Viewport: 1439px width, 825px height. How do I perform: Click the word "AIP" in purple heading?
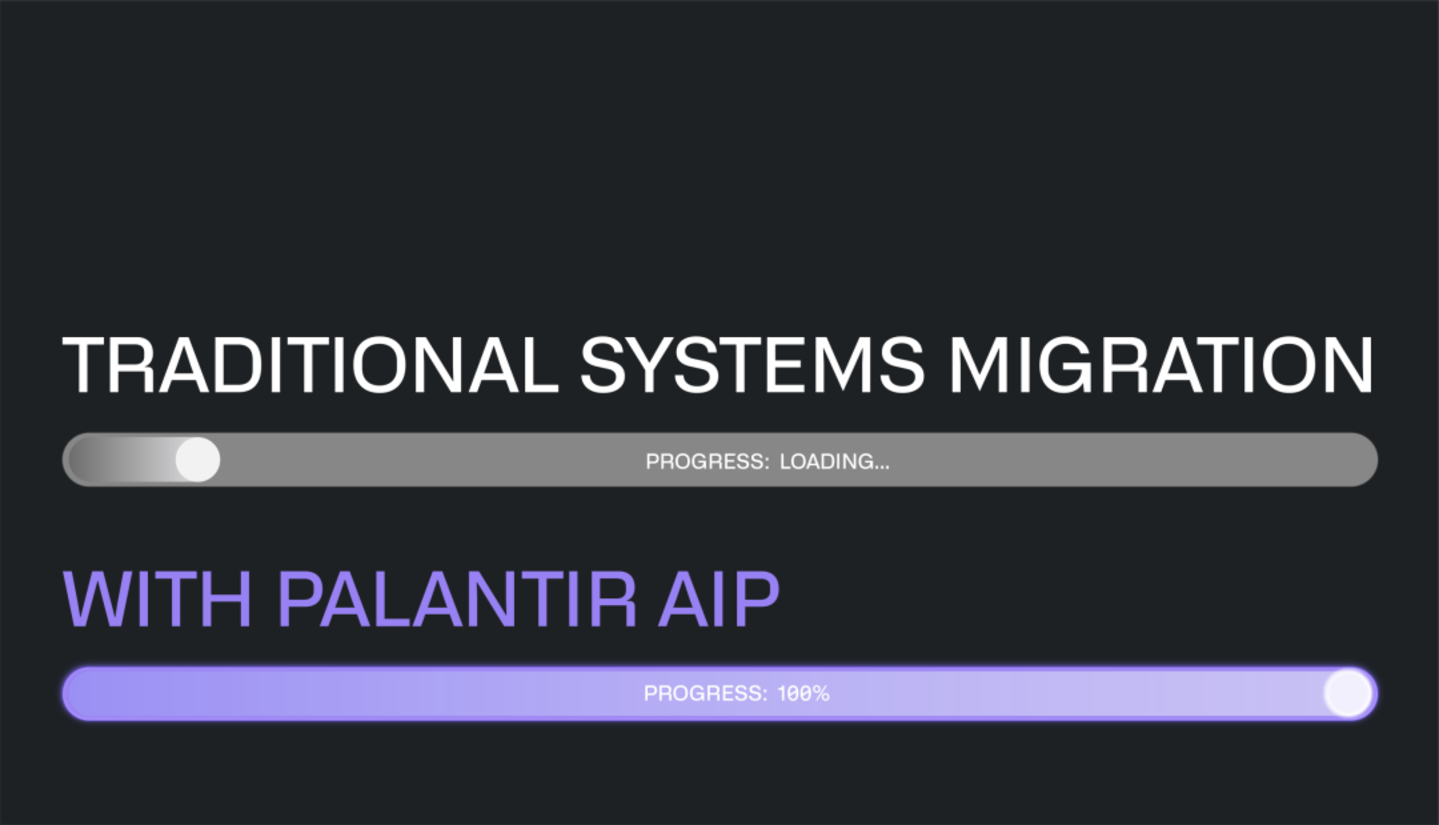(719, 599)
